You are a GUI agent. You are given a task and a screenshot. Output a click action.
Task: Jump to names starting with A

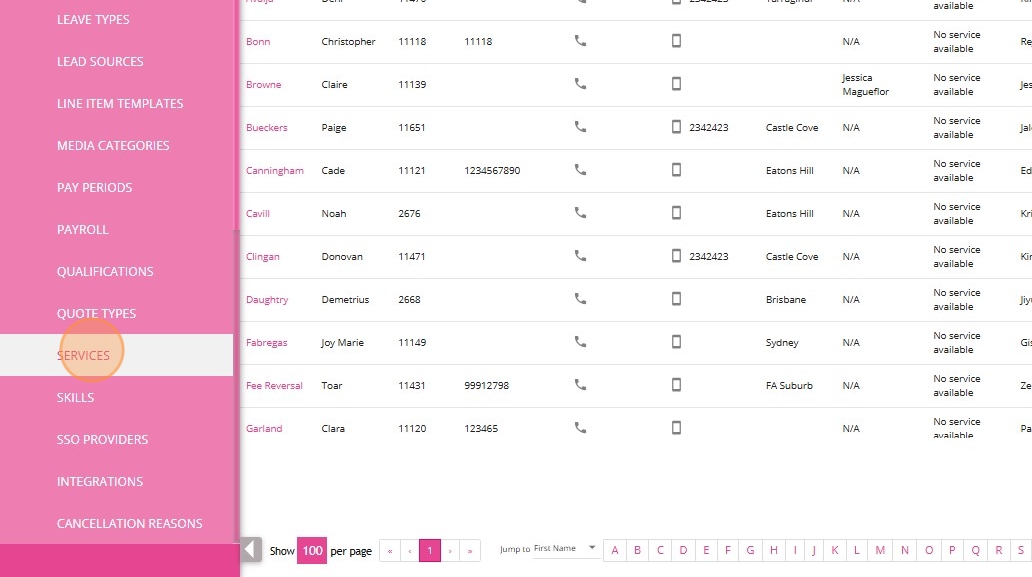click(615, 550)
